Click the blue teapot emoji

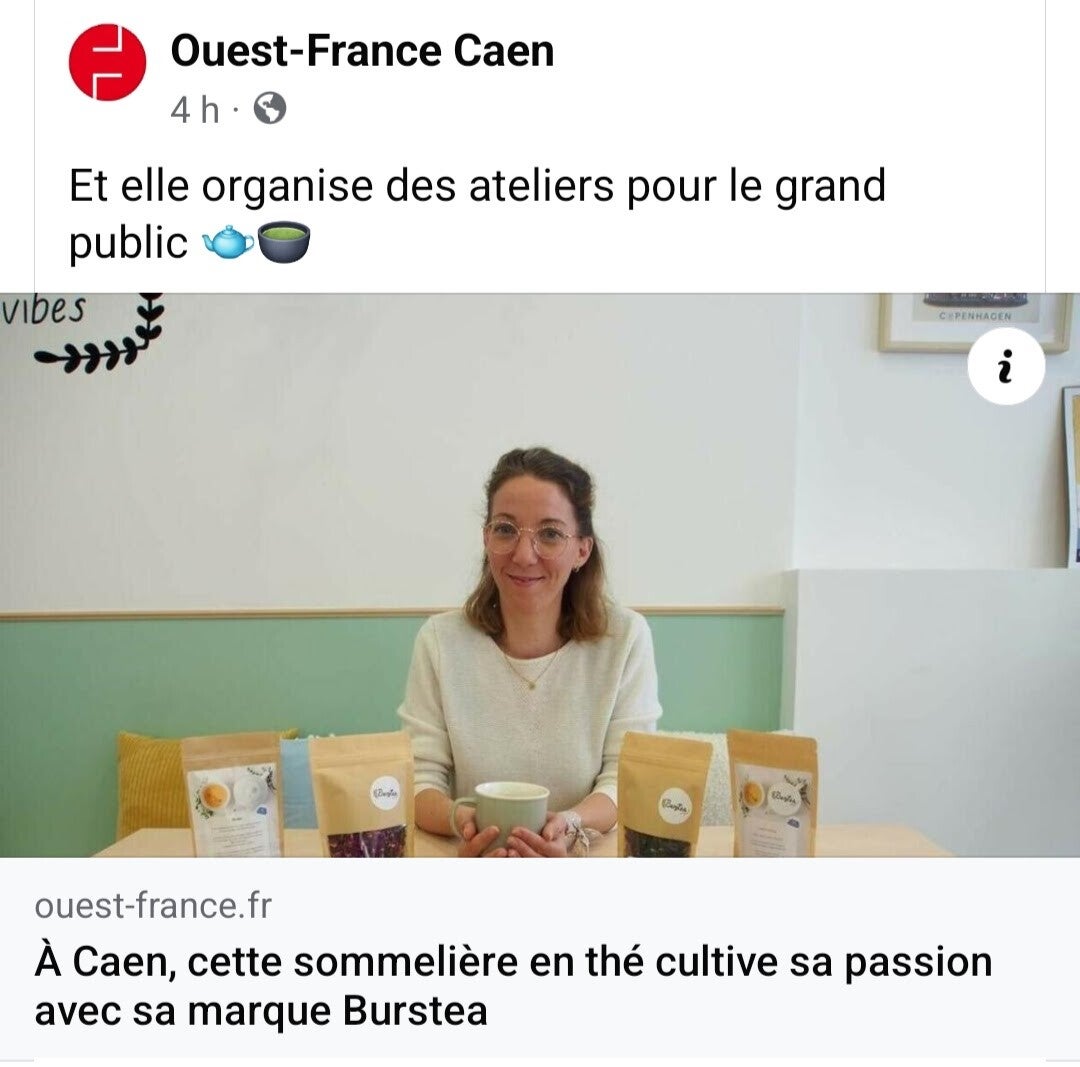[x=228, y=243]
